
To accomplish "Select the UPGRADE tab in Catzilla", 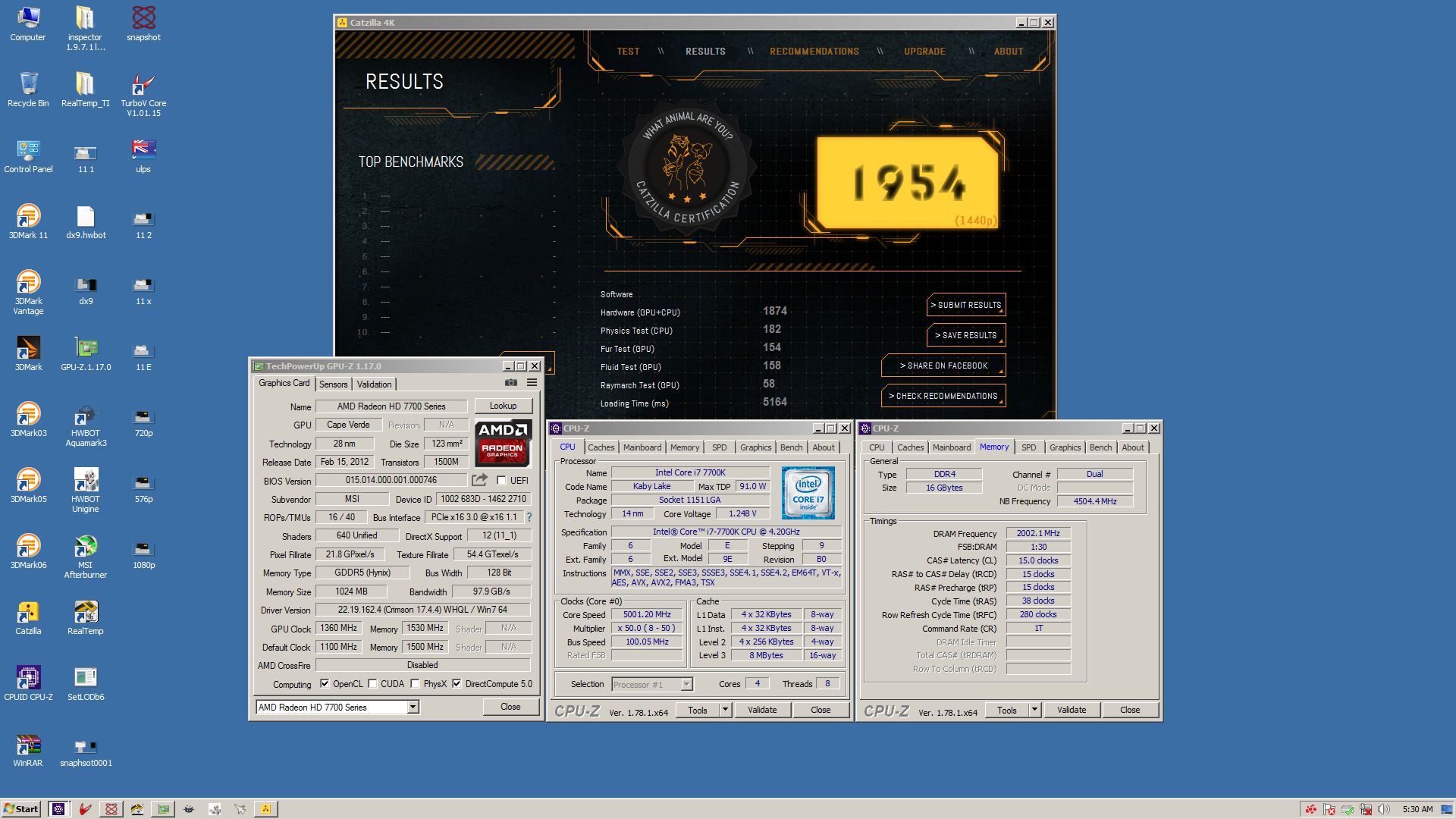I will (924, 52).
